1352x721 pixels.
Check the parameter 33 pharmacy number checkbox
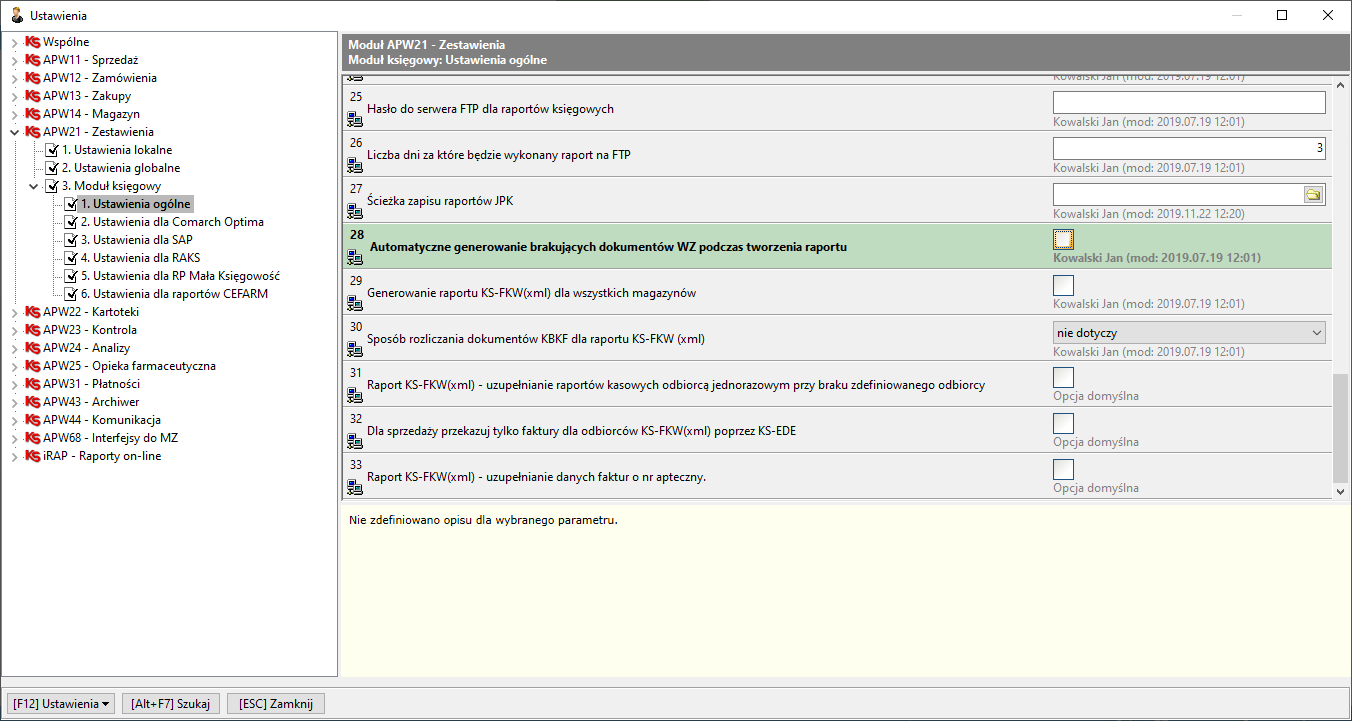(x=1063, y=469)
